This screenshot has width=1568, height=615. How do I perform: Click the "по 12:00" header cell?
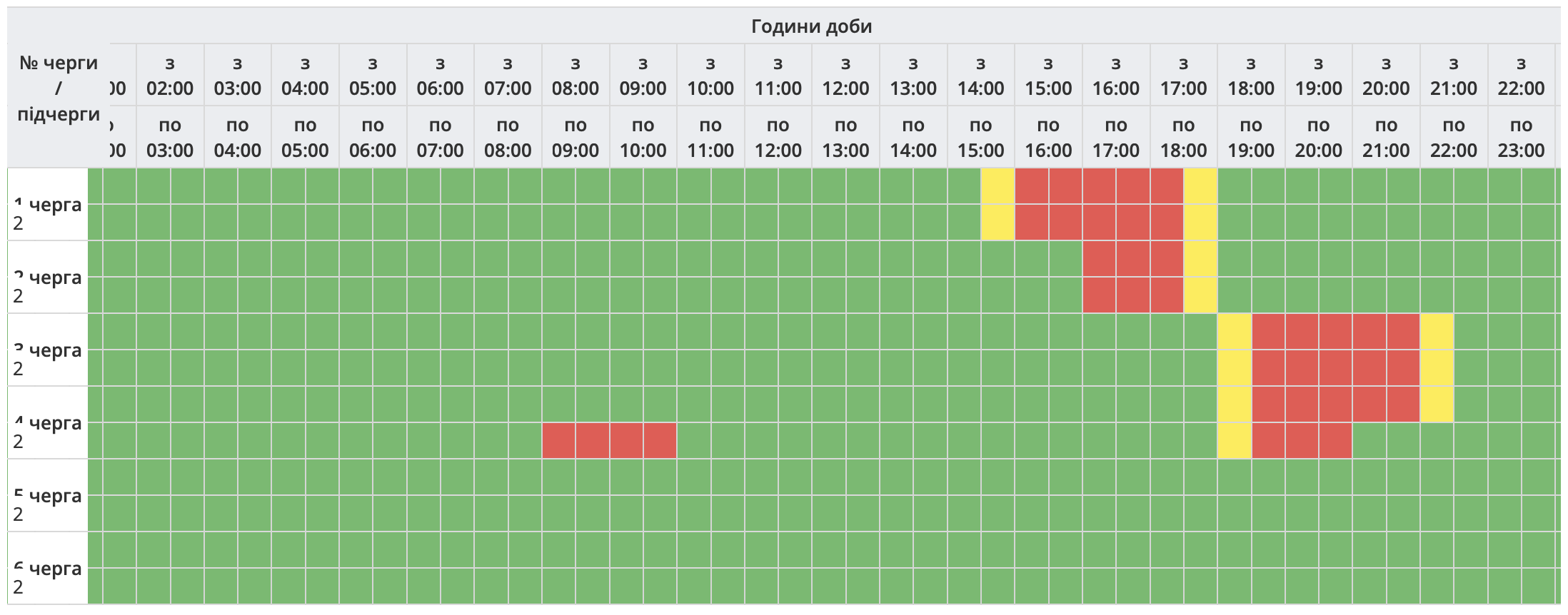778,138
